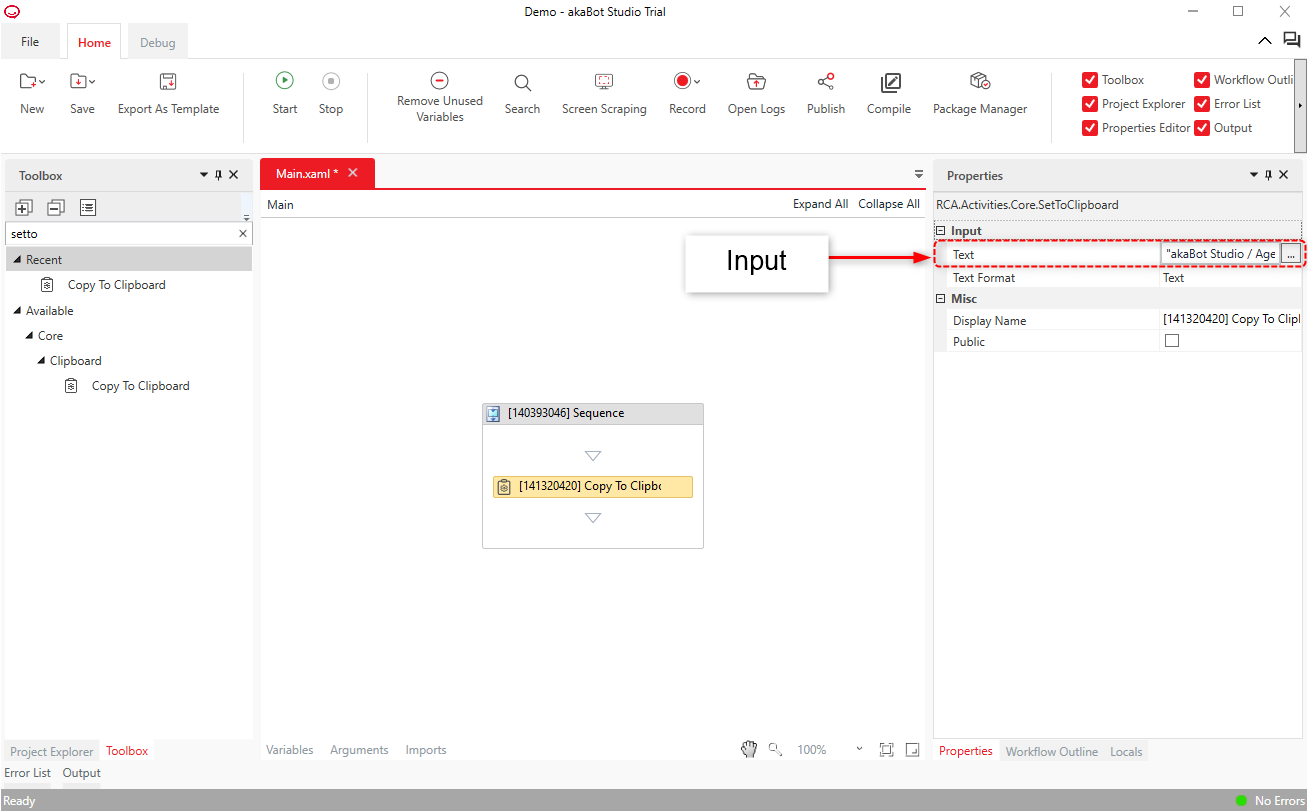Click Expand All in the designer
The image size is (1308, 812).
coord(820,204)
